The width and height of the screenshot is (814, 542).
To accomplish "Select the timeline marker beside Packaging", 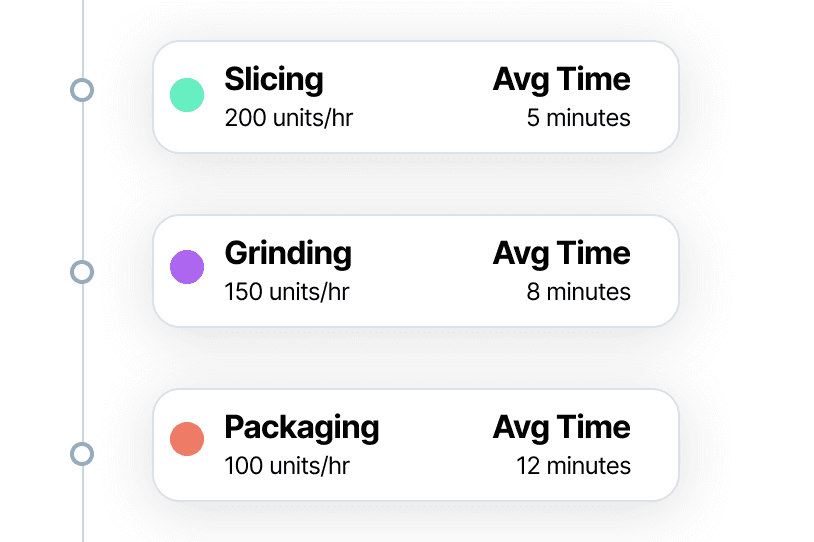I will (82, 454).
